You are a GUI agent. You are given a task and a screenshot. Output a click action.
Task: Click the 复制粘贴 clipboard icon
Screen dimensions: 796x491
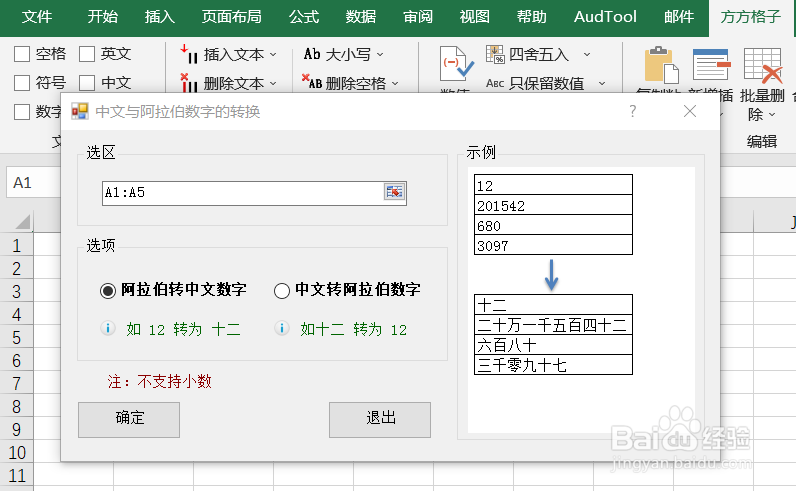(x=661, y=65)
